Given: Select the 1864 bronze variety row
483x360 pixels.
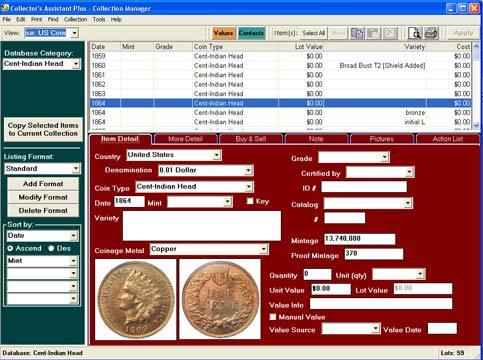Looking at the screenshot, I should pos(281,113).
